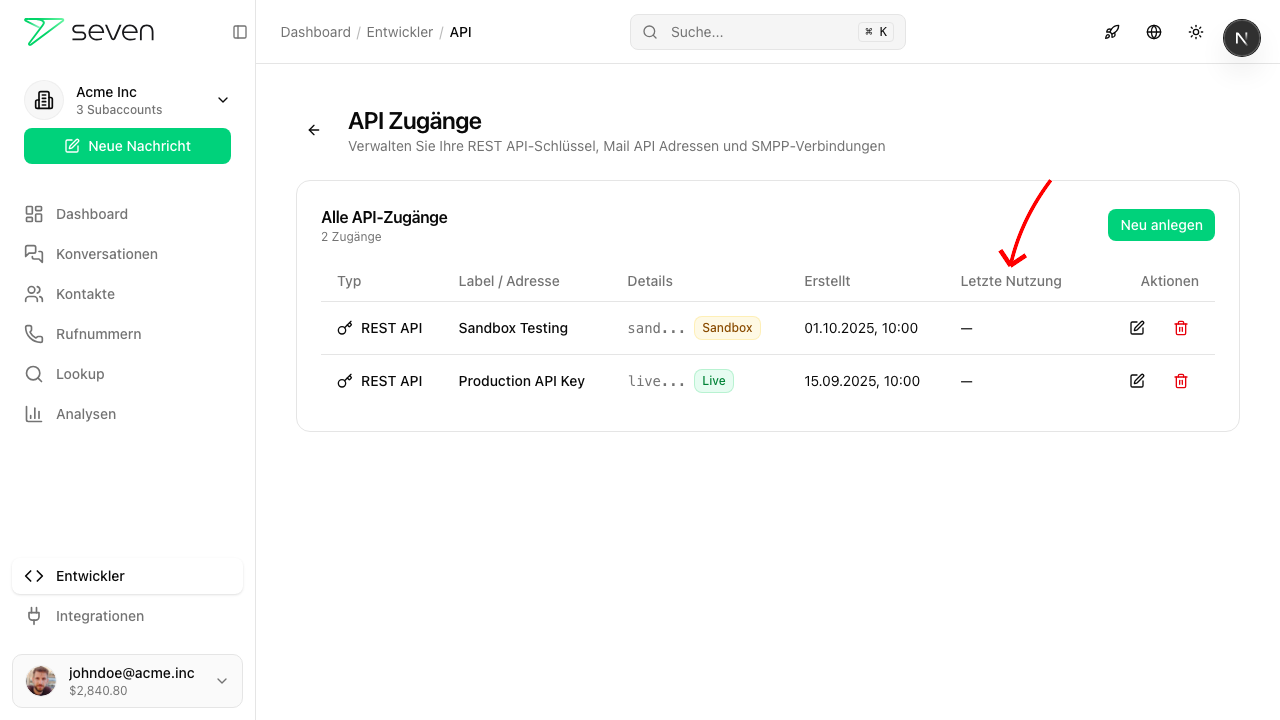Image resolution: width=1280 pixels, height=720 pixels.
Task: Open the N avatar profile menu
Action: [1242, 37]
